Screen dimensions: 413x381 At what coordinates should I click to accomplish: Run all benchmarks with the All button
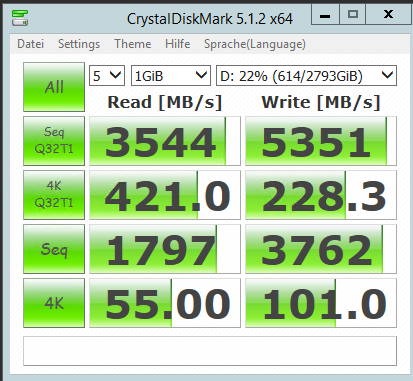coord(54,87)
